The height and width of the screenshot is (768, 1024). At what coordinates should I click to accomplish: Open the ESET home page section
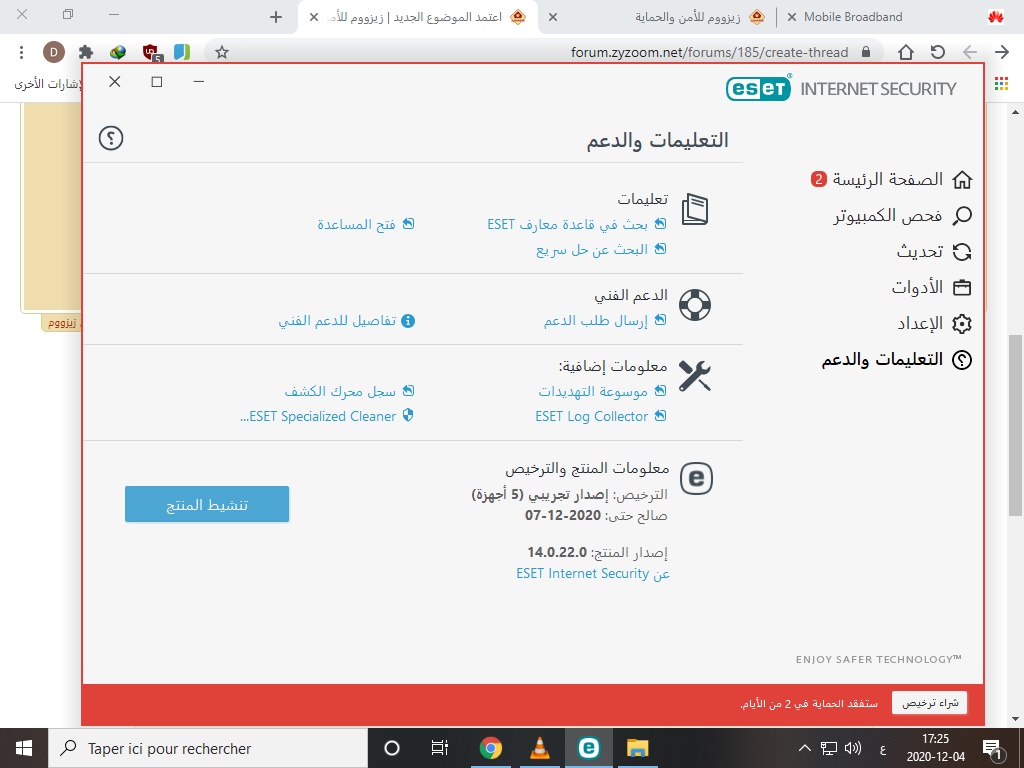click(891, 179)
